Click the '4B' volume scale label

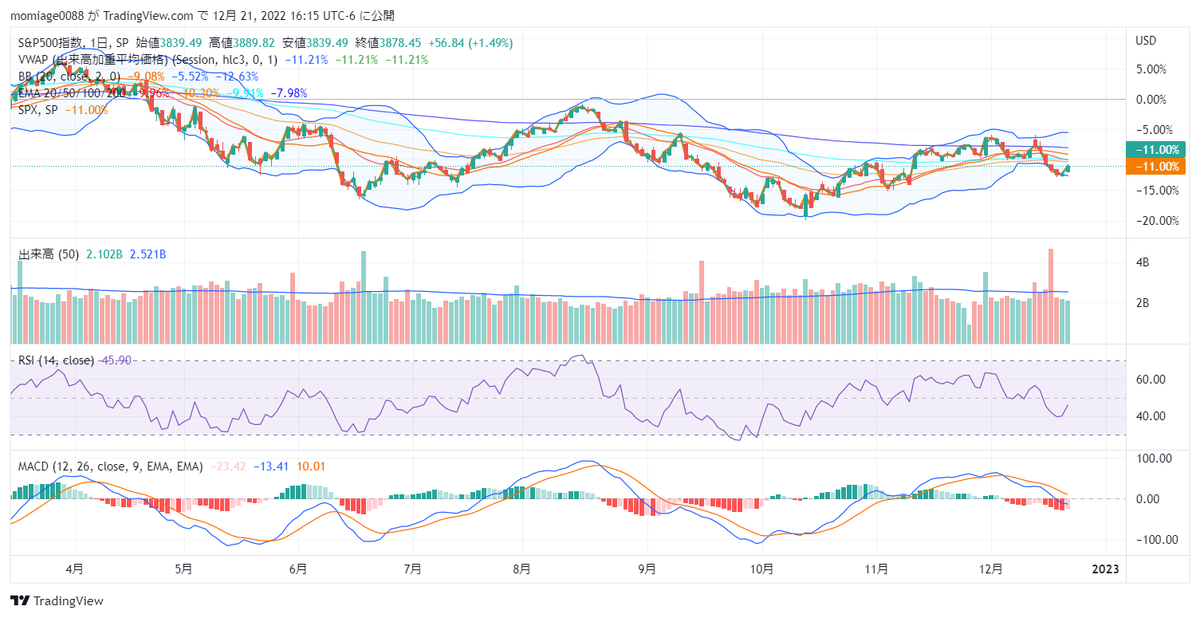tap(1141, 262)
